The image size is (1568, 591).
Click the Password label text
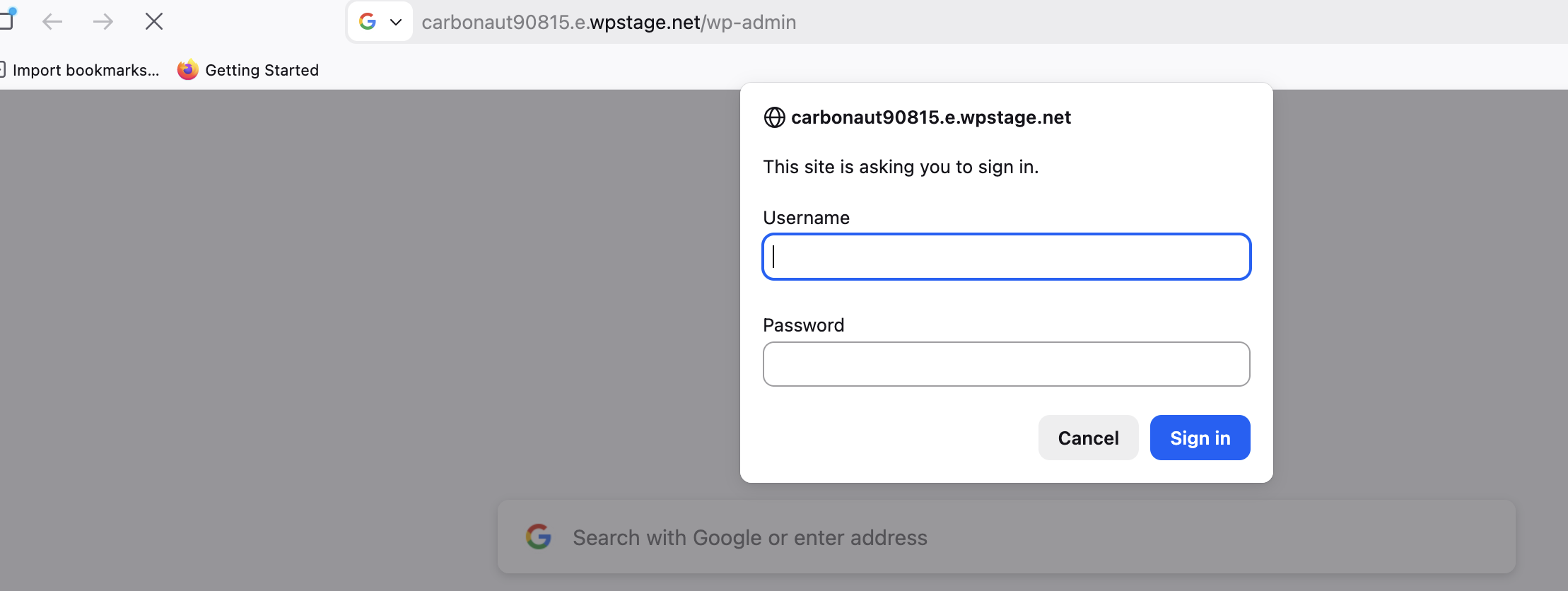point(803,325)
